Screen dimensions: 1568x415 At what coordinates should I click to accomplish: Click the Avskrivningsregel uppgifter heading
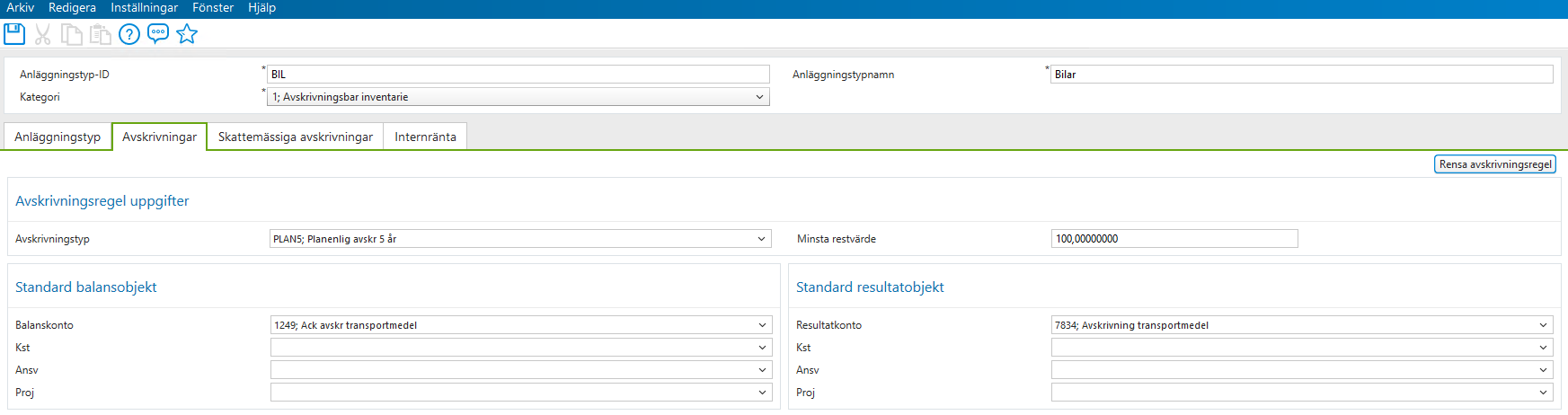click(x=102, y=201)
